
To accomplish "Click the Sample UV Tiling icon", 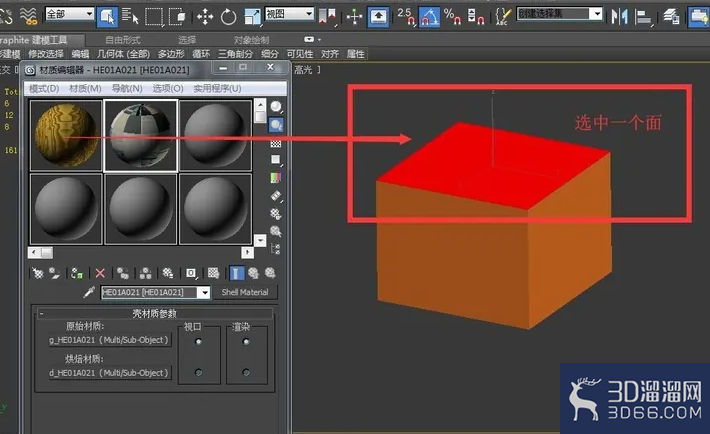I will tap(276, 160).
